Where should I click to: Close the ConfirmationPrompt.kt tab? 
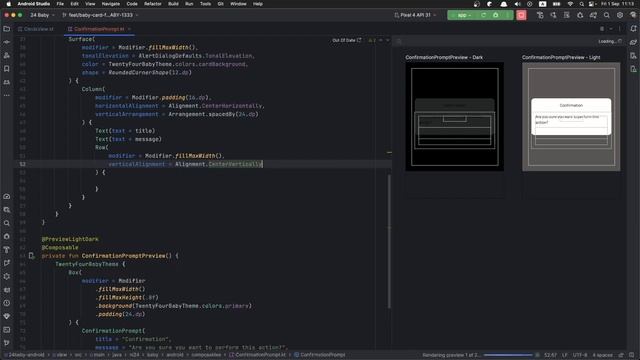(x=129, y=29)
